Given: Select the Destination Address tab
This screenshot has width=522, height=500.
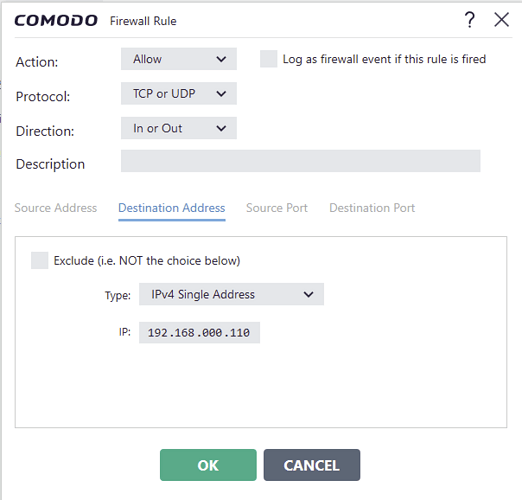Looking at the screenshot, I should pos(172,208).
